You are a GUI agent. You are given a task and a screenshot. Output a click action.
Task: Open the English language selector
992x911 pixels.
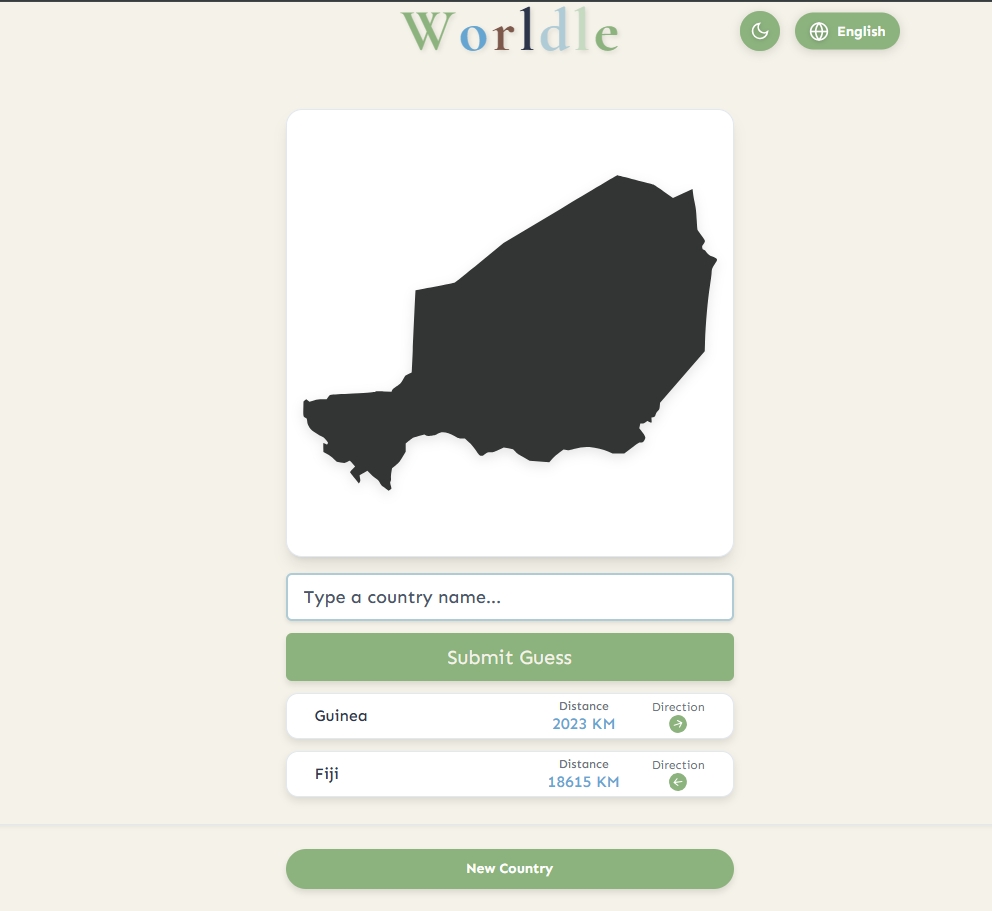pos(847,31)
